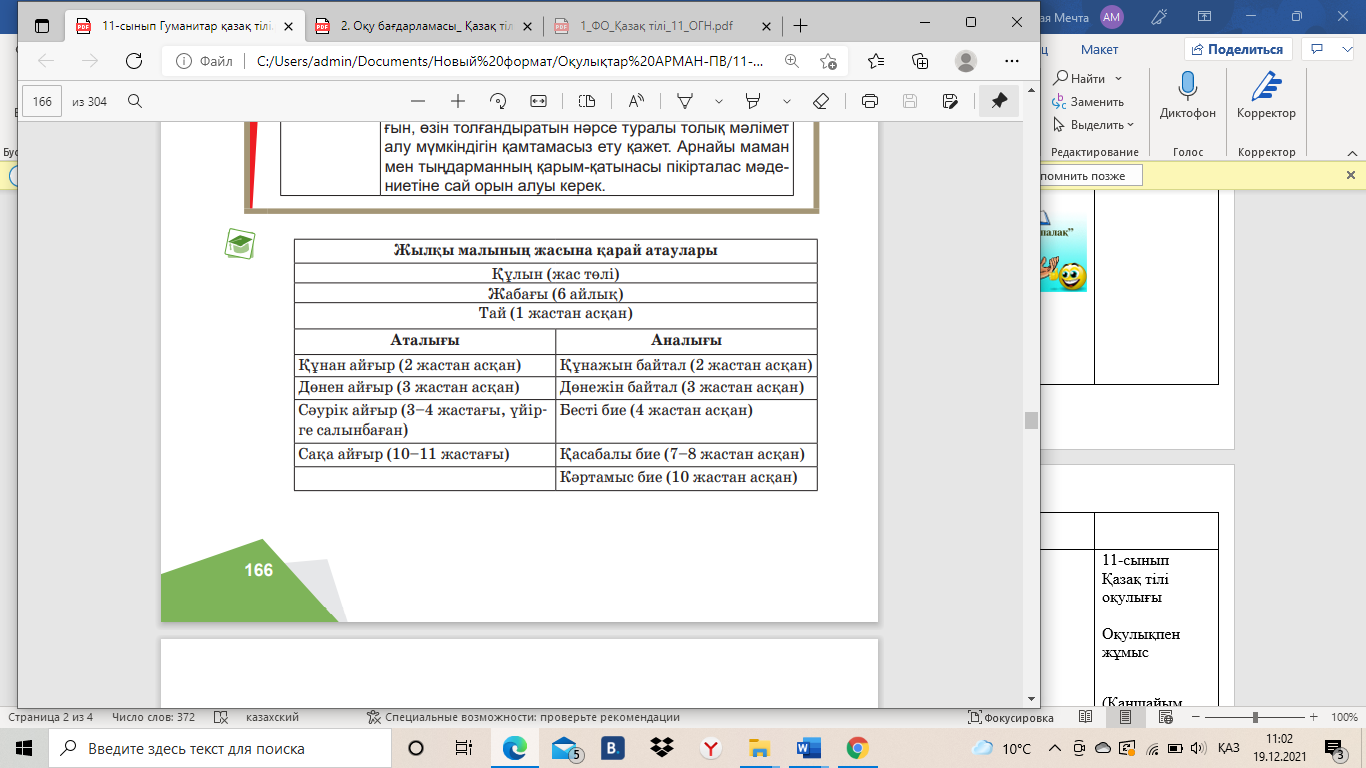Click Заменить in Word's editing group
This screenshot has width=1366, height=768.
1088,102
